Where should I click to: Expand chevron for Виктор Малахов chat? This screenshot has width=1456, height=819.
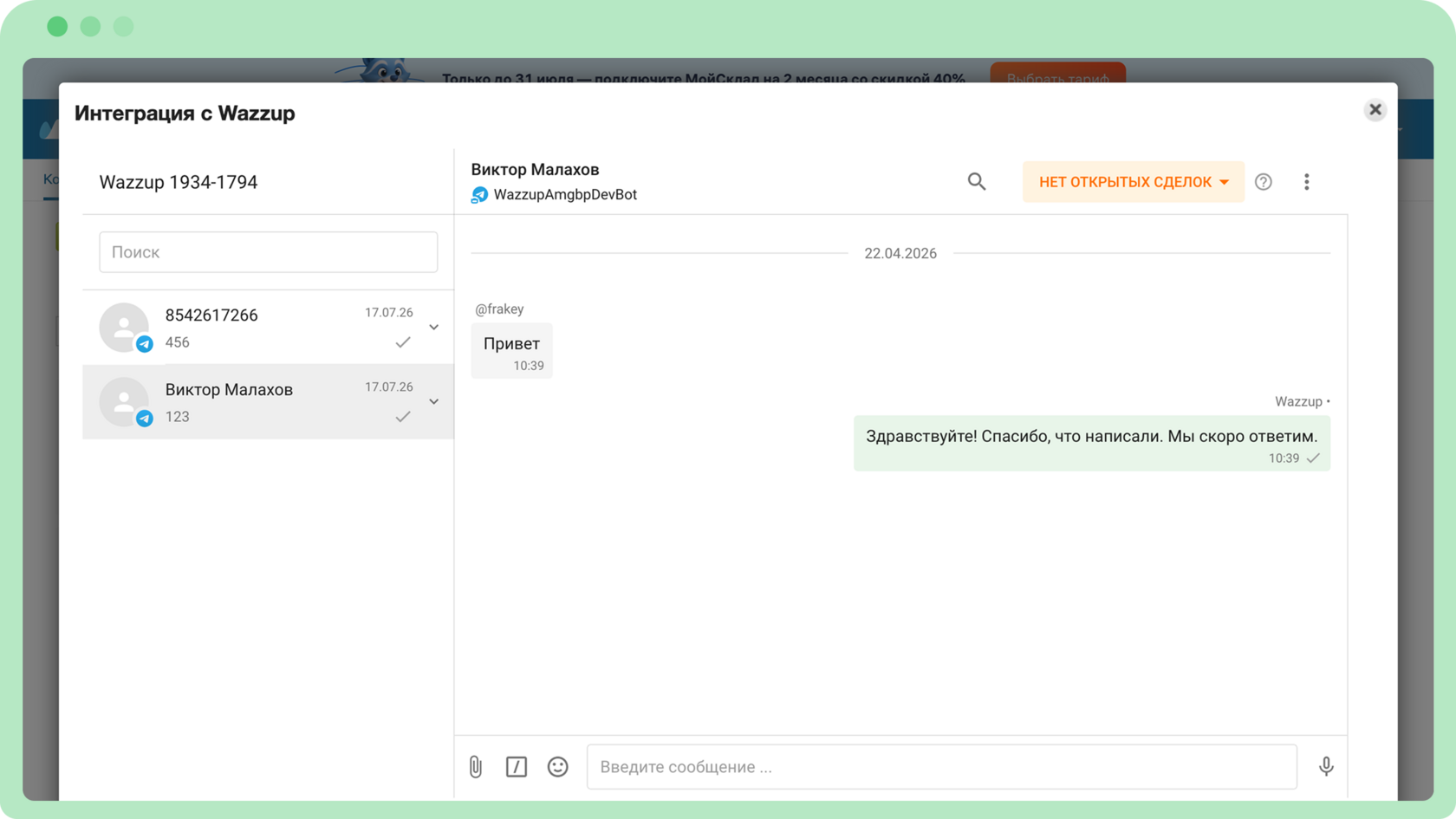[x=434, y=402]
